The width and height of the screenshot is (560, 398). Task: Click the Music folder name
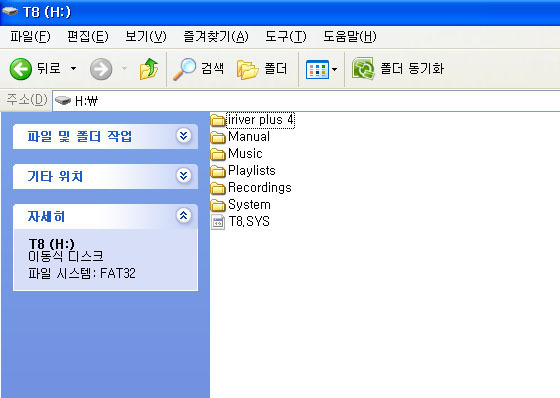pos(245,154)
